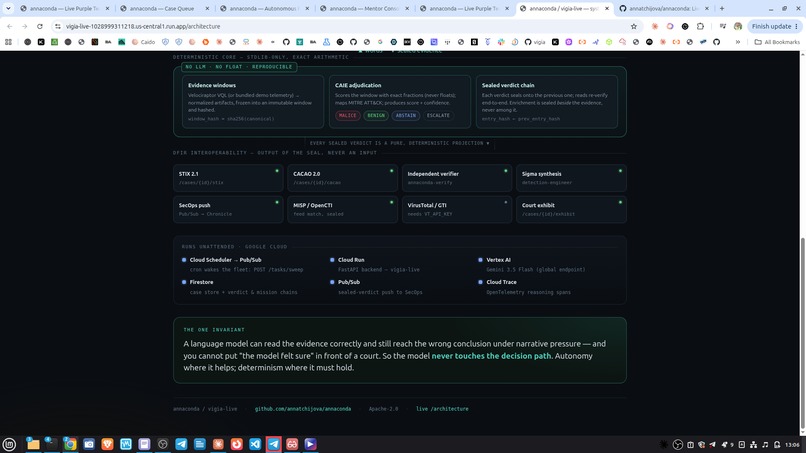The image size is (806, 453).
Task: Select the Sigma synthesis card
Action: [x=571, y=178]
